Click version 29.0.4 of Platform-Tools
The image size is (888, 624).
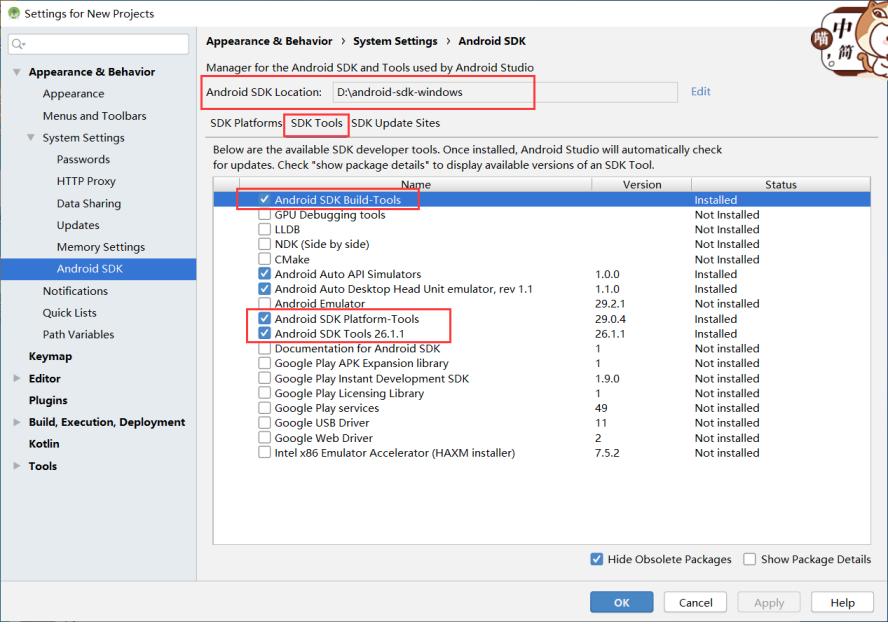pos(610,319)
